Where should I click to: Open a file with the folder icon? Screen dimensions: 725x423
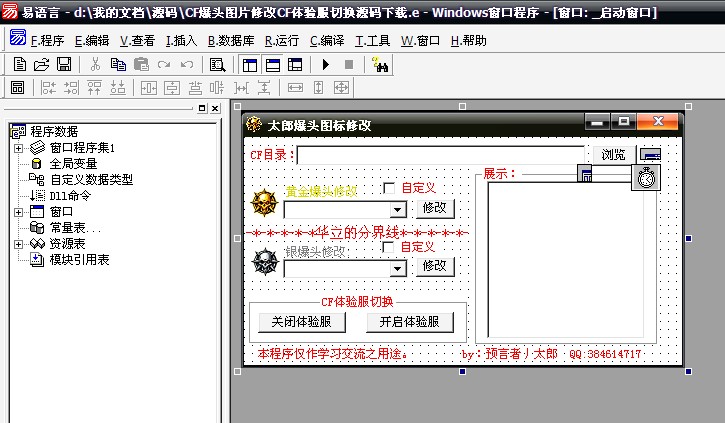(x=42, y=64)
